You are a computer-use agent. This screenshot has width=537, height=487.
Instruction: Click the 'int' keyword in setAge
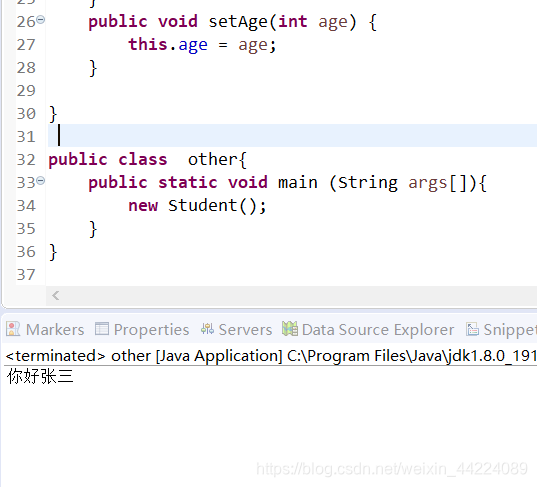tap(293, 21)
